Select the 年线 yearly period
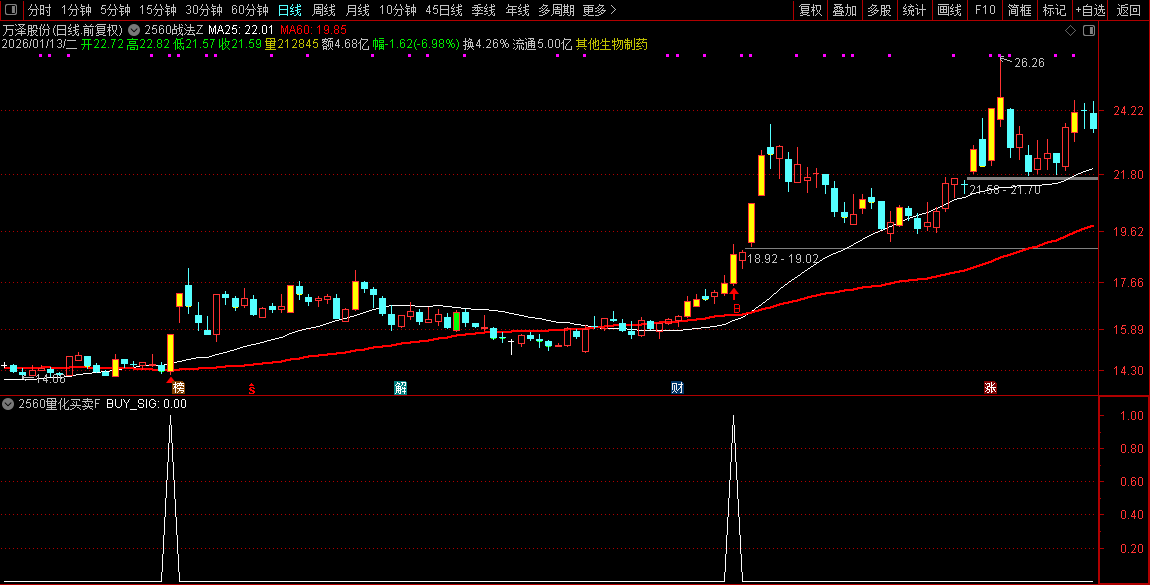This screenshot has height=585, width=1150. tap(517, 10)
